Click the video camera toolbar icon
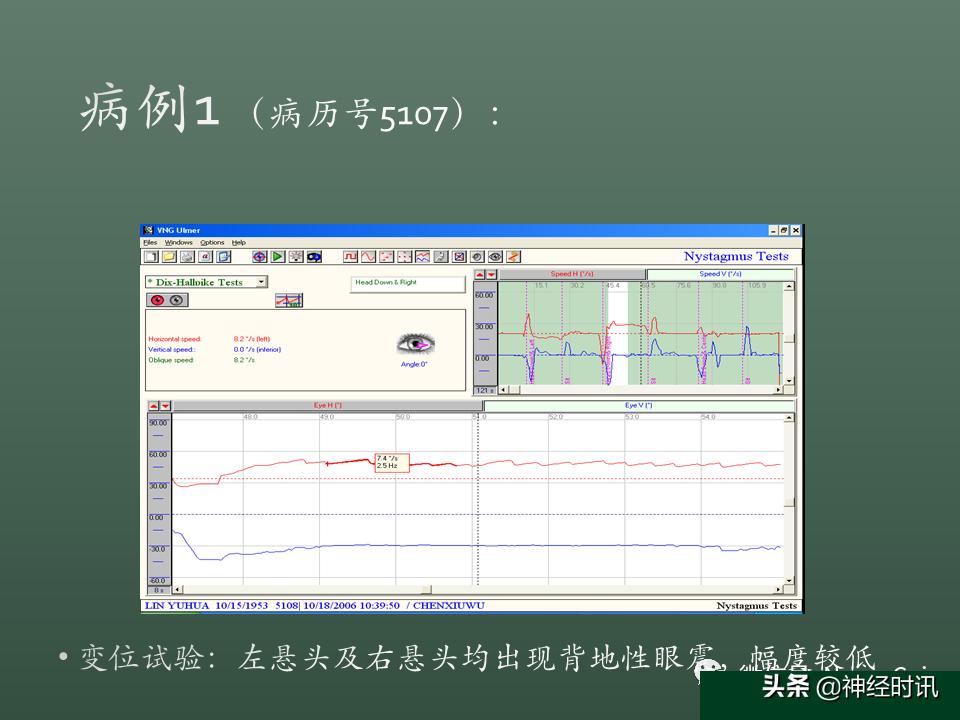 [x=314, y=257]
